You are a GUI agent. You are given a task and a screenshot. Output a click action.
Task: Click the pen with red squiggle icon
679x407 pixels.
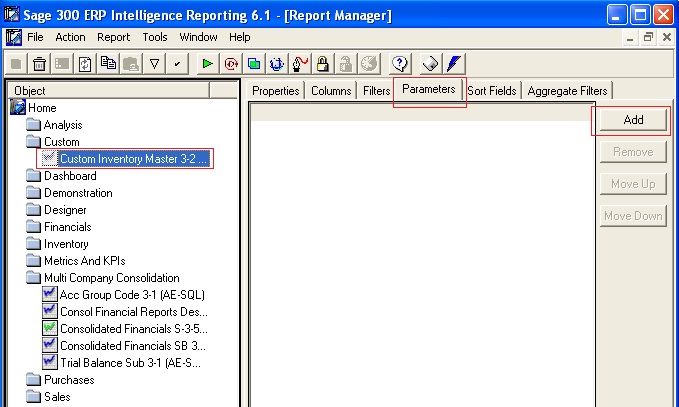pyautogui.click(x=300, y=64)
